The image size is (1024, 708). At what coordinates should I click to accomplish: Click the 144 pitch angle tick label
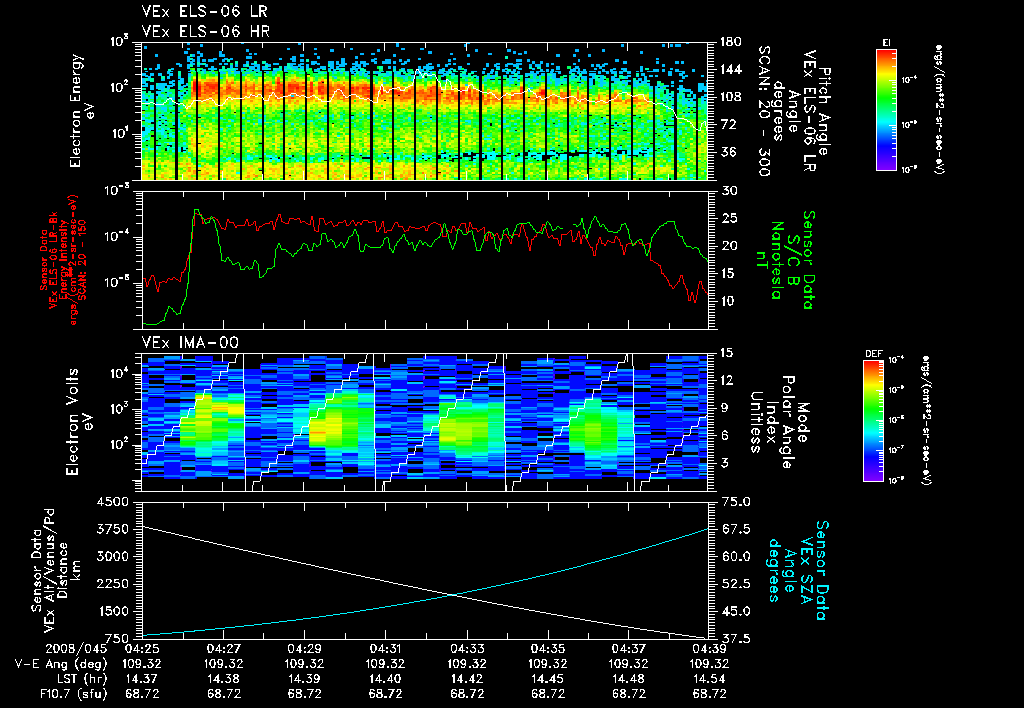pyautogui.click(x=730, y=69)
